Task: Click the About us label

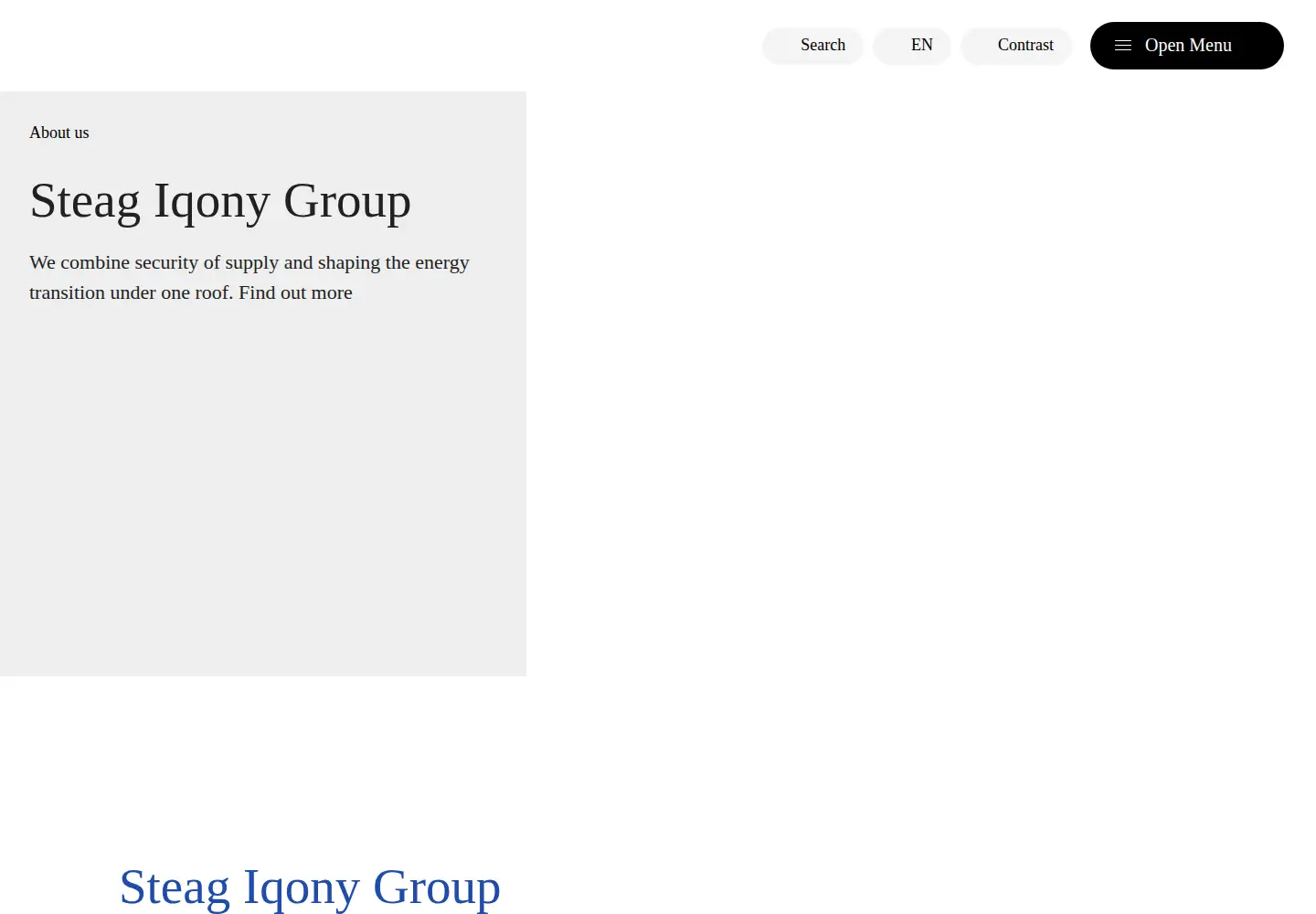Action: coord(59,133)
